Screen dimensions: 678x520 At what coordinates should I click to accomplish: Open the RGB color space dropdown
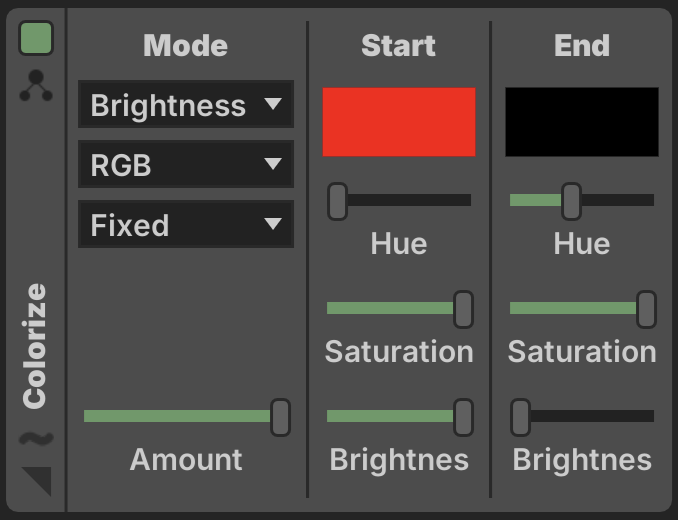[186, 165]
